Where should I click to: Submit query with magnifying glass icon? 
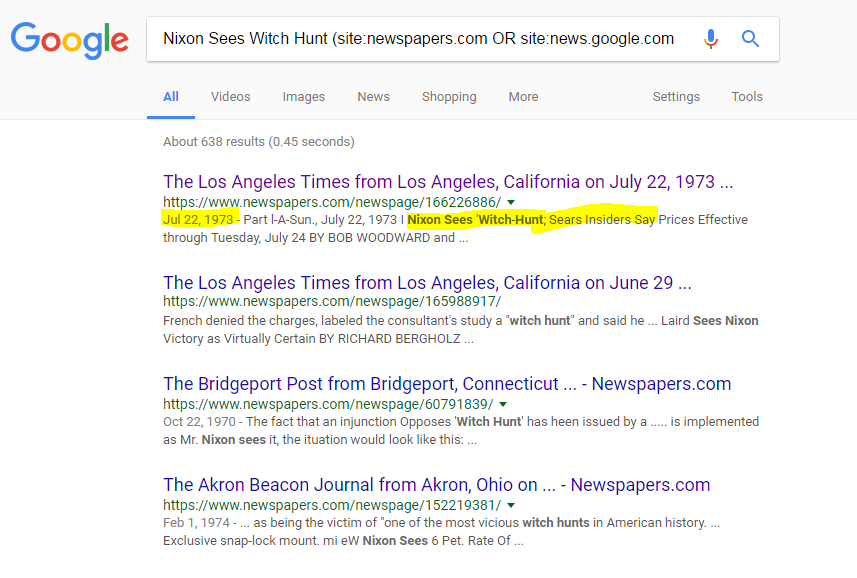point(750,39)
